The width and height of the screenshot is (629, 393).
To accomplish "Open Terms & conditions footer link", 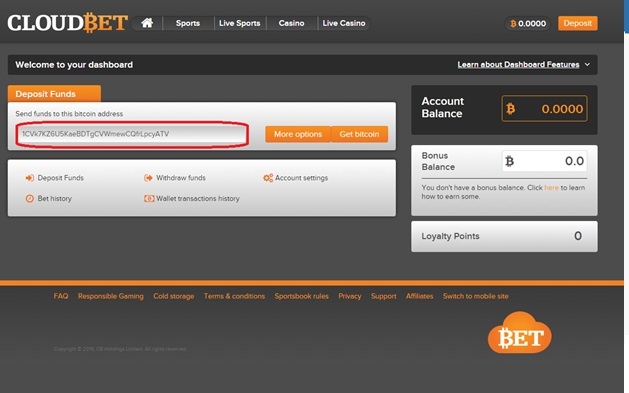I will [x=234, y=296].
